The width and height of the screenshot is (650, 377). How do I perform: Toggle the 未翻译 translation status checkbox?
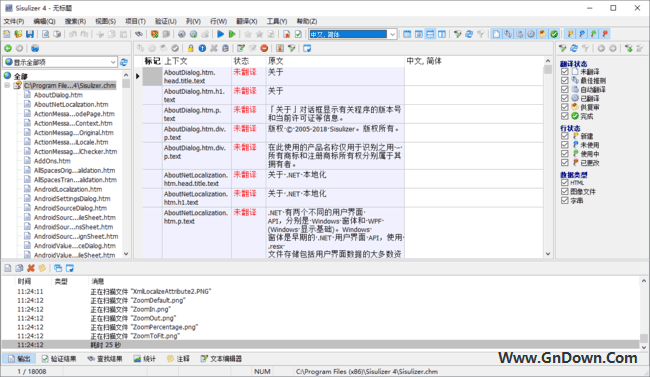point(565,72)
